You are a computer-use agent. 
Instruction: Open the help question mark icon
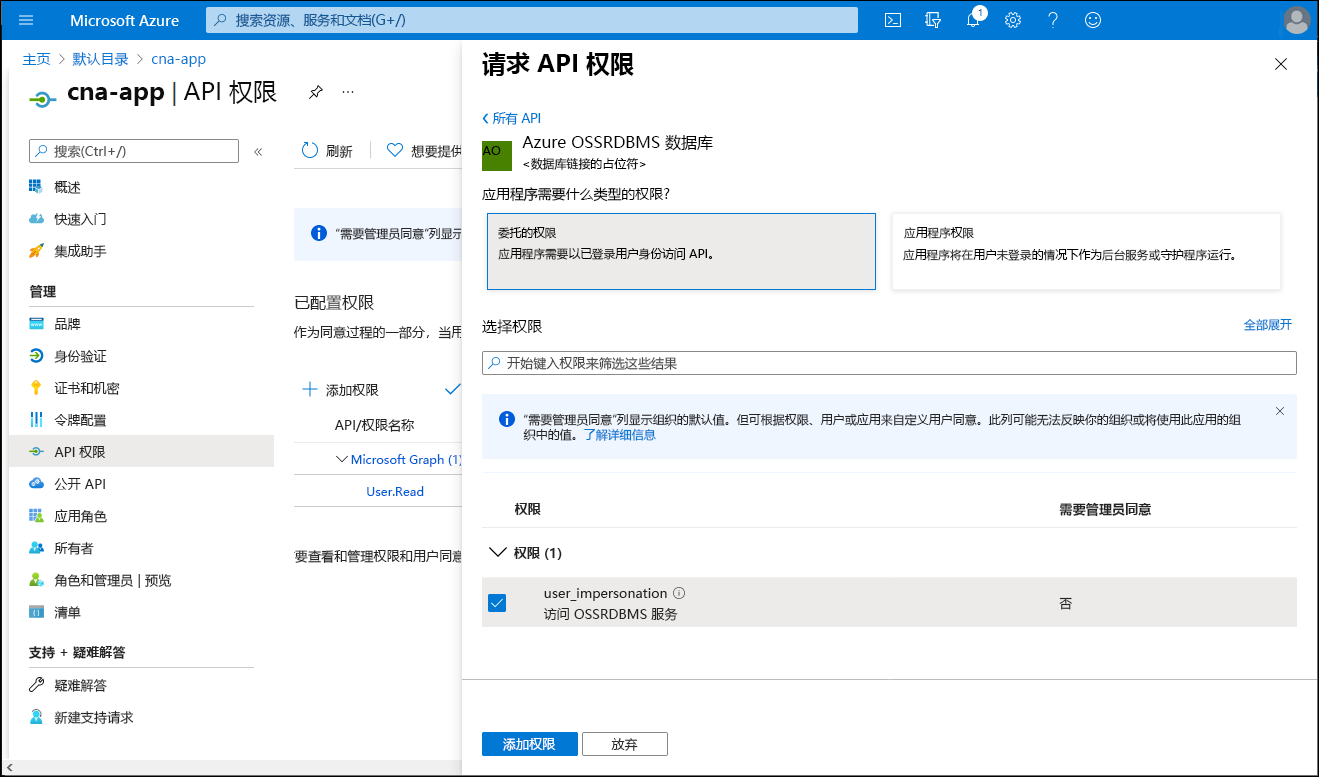coord(1053,20)
